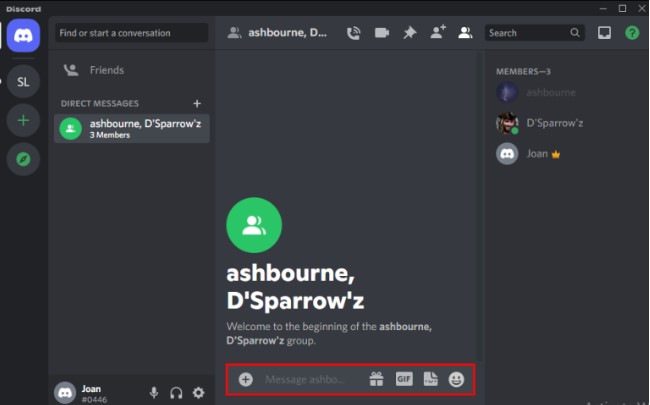Click the group icon beside header title
Screen dimensions: 650x405
(x=235, y=33)
